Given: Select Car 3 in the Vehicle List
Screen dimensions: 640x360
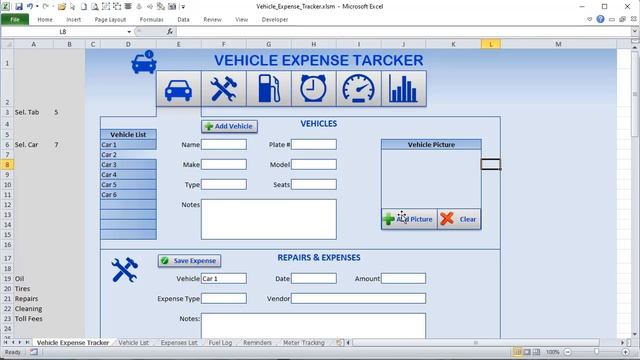Looking at the screenshot, I should (x=128, y=164).
